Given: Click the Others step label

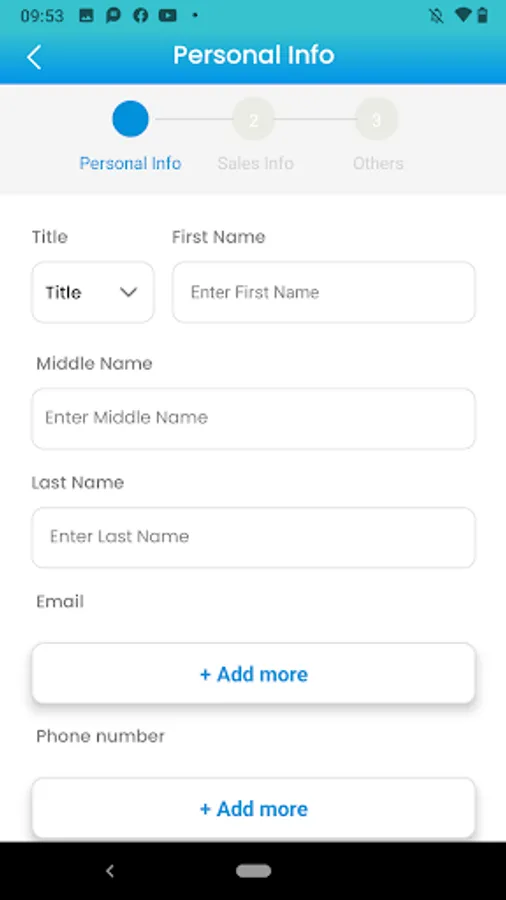Looking at the screenshot, I should [x=378, y=164].
